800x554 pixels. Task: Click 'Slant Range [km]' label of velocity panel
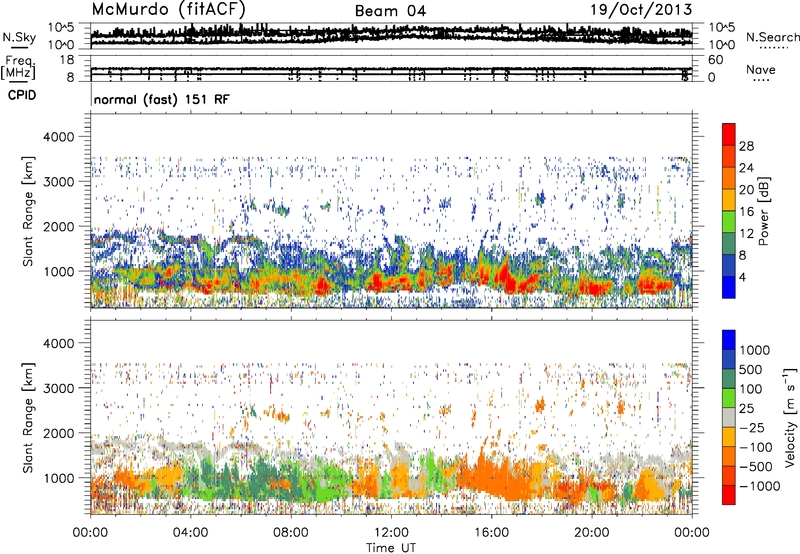(x=29, y=418)
